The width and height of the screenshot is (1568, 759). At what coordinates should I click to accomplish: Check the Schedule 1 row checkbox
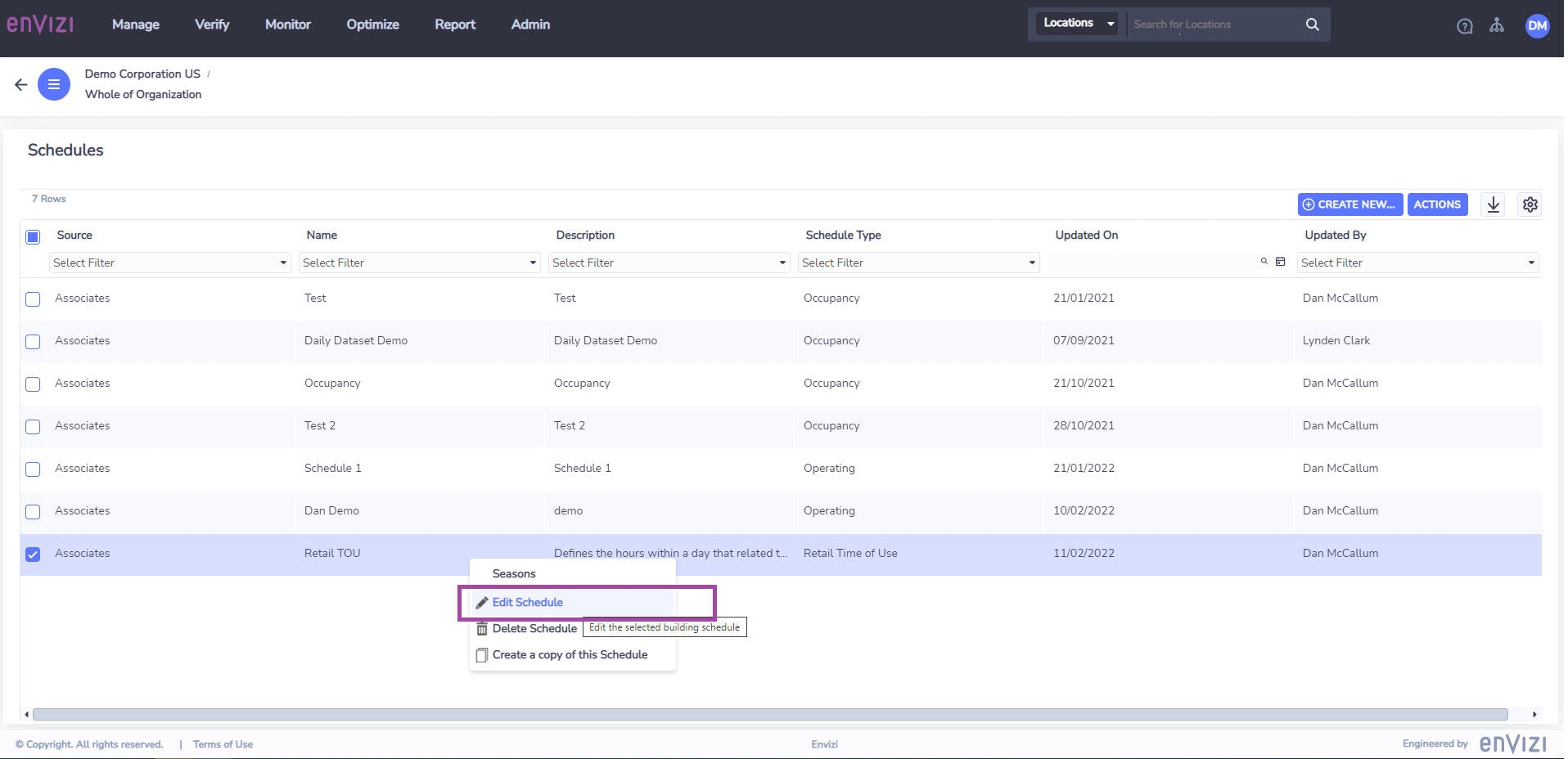tap(33, 469)
